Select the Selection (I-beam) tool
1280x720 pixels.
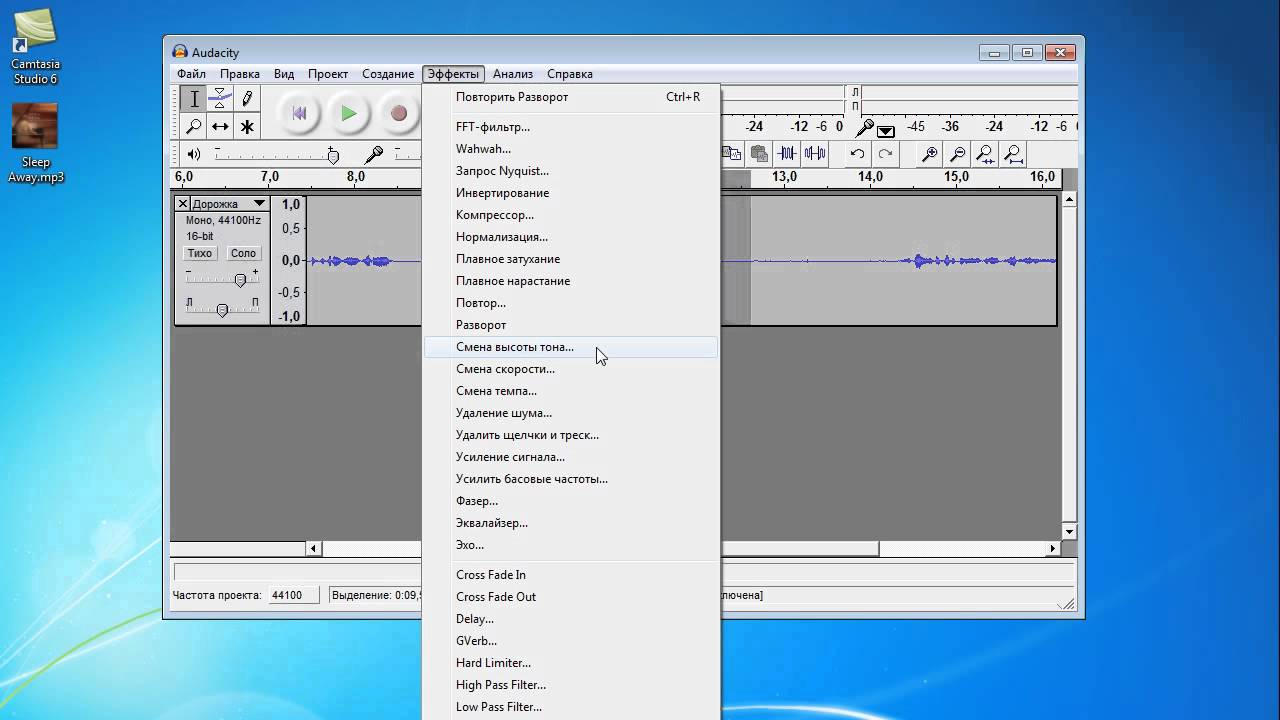click(194, 99)
